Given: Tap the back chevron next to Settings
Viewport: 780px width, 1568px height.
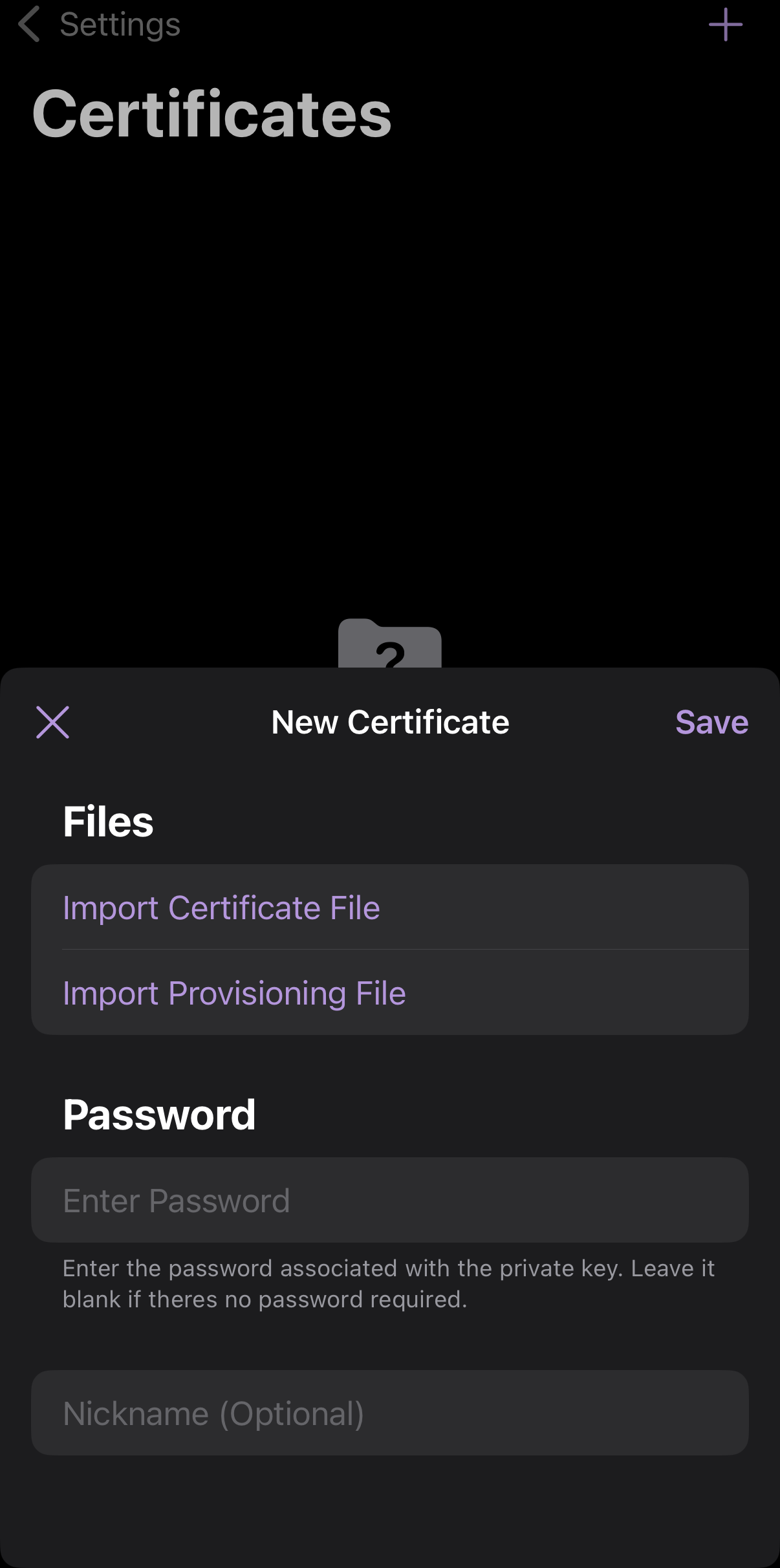Looking at the screenshot, I should coord(29,24).
